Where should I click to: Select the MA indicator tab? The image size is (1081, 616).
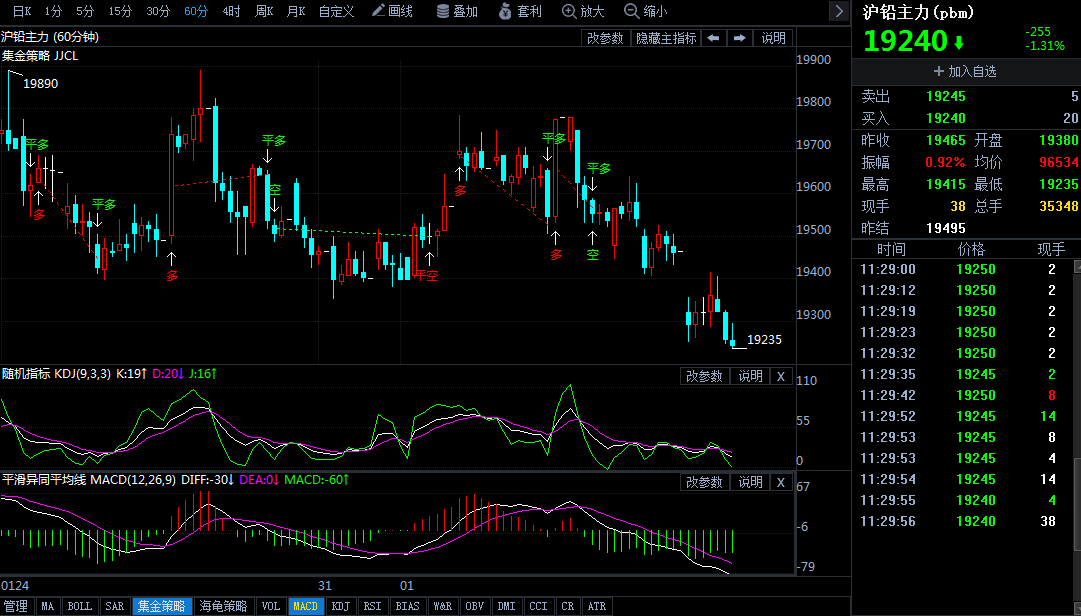[48, 606]
